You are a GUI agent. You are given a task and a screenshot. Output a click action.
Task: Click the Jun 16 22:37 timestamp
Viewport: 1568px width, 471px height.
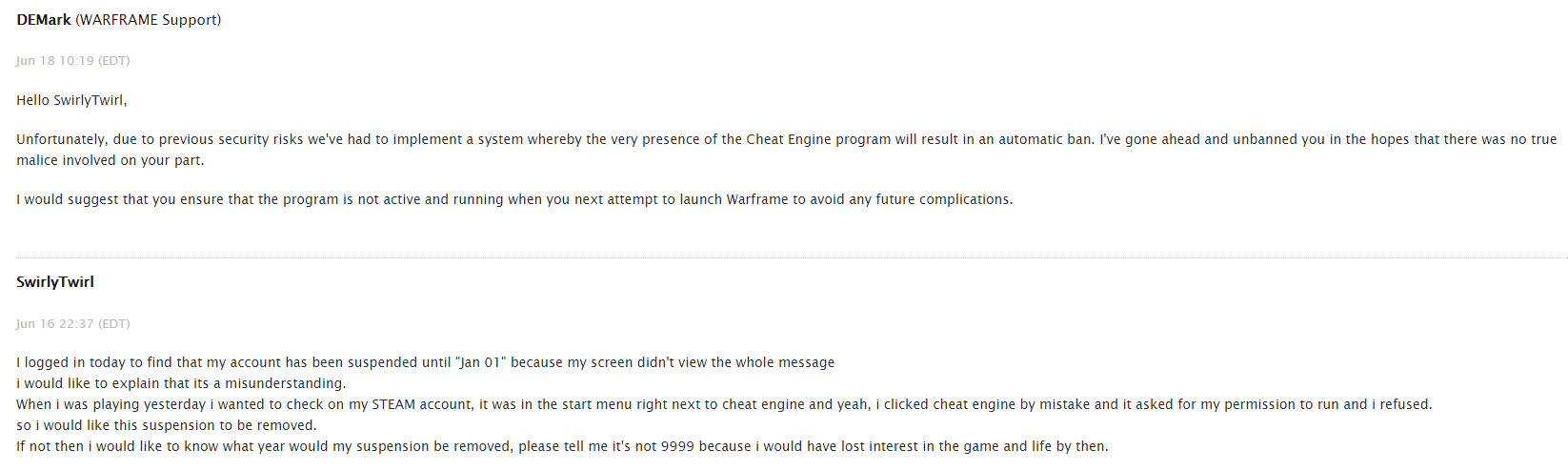point(72,324)
